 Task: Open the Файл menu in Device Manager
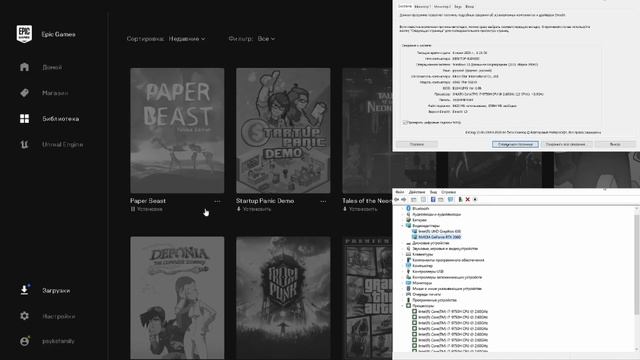coord(400,192)
